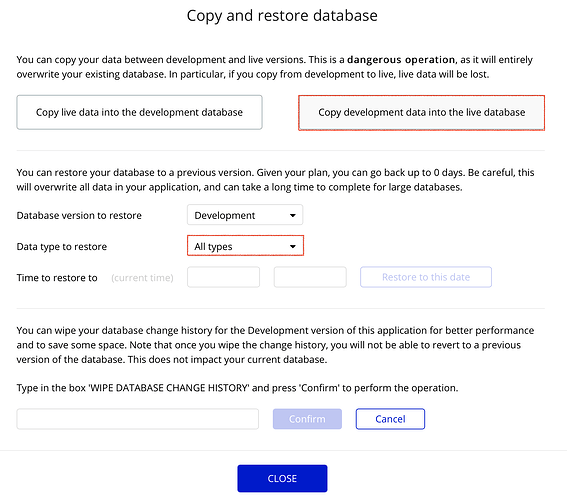Click the Data type to restore label
This screenshot has width=567, height=500.
tap(62, 247)
